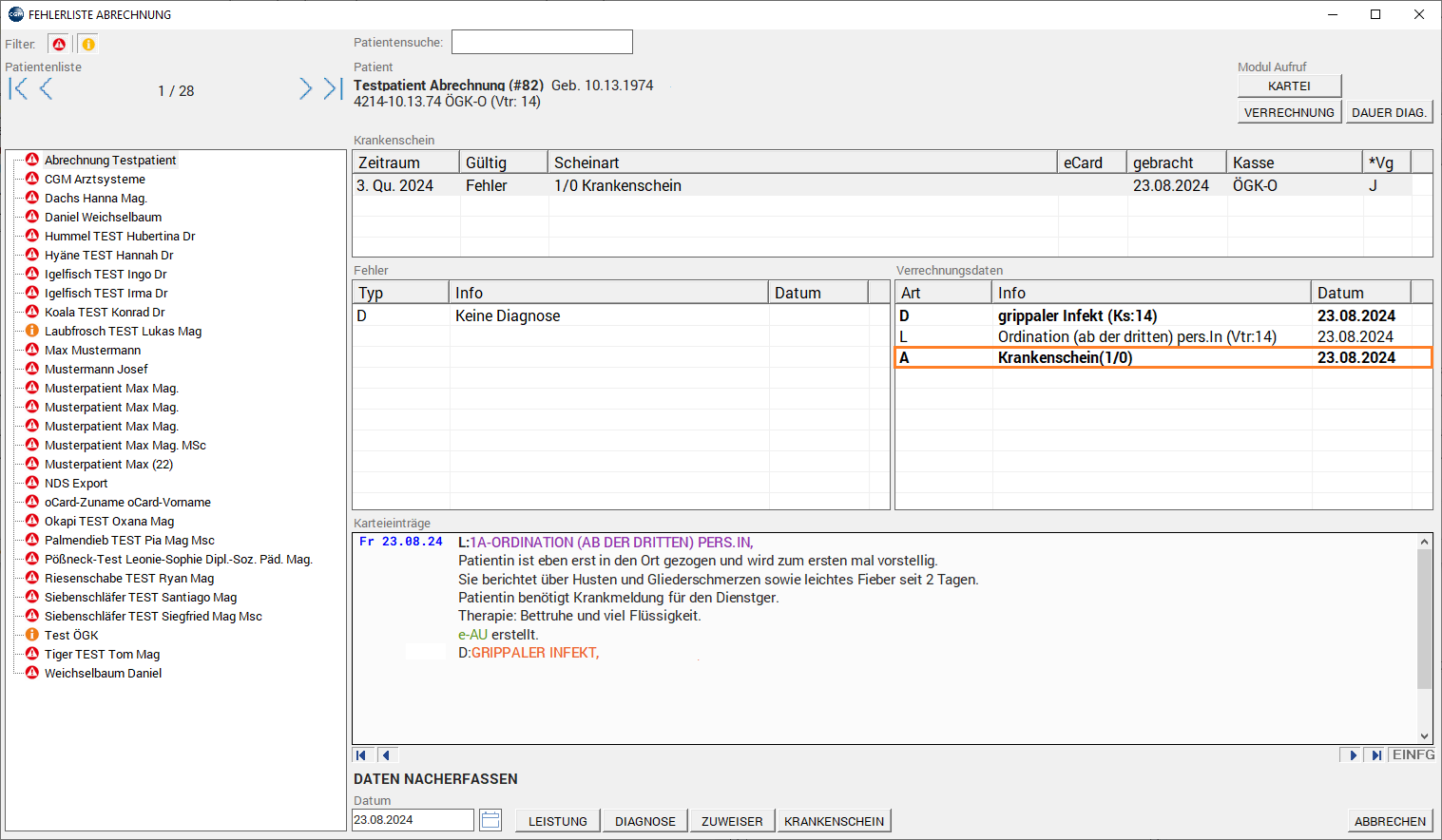Go to next patient arrow
Image resolution: width=1442 pixels, height=840 pixels.
click(305, 89)
